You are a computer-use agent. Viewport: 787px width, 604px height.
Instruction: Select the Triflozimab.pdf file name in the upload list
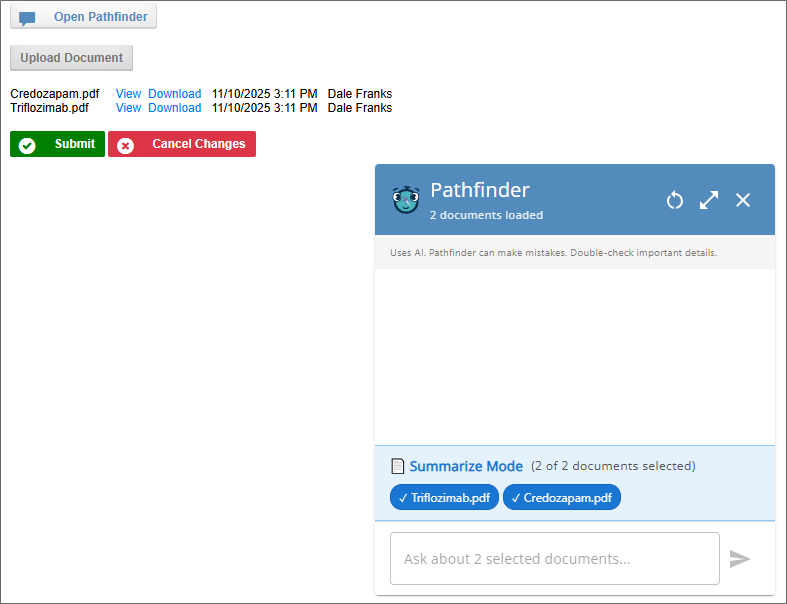point(50,108)
